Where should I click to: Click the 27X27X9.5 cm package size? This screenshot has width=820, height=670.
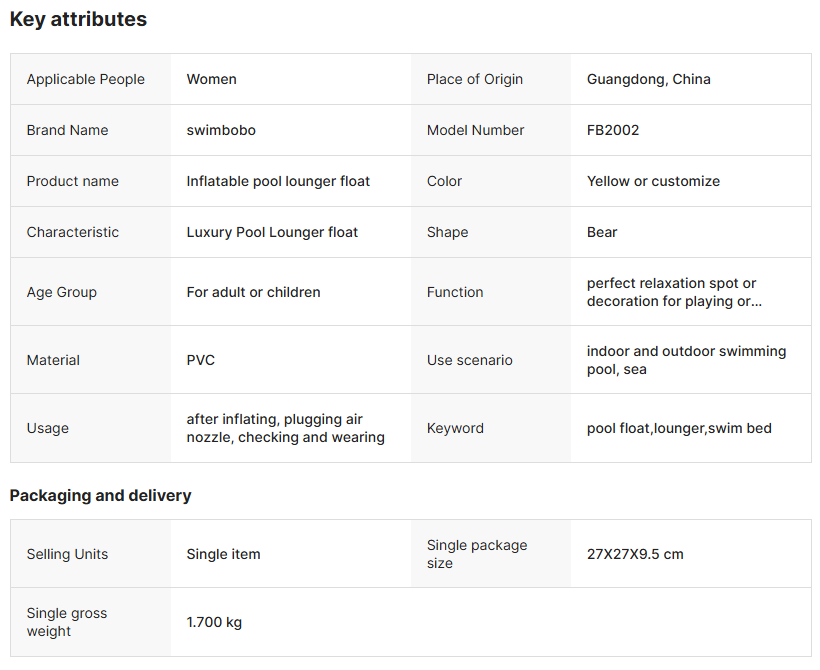635,554
